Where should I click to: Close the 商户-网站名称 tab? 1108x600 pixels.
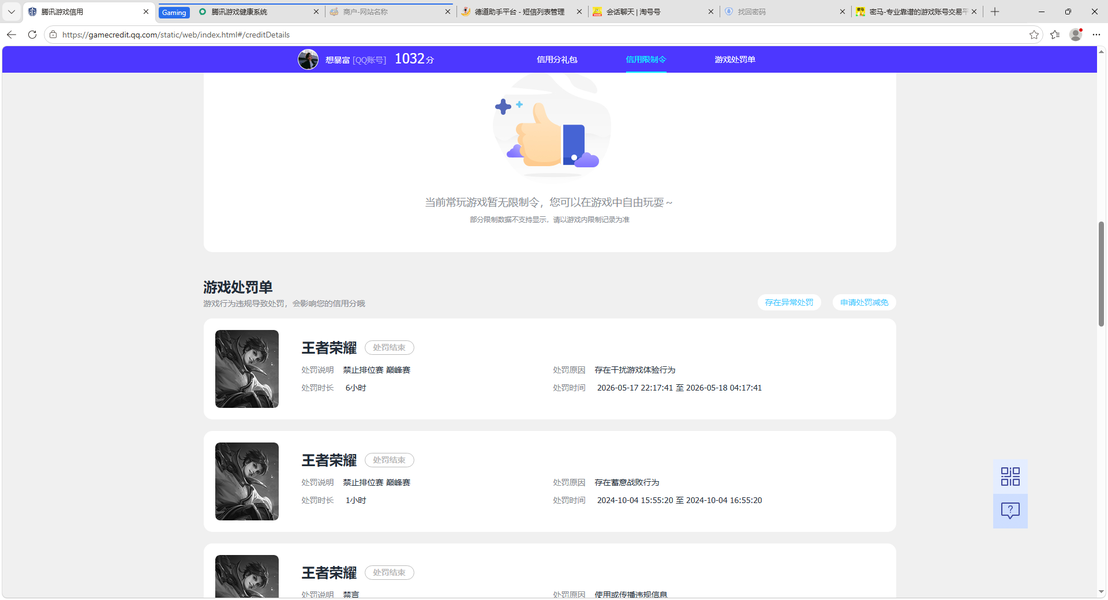pos(447,11)
